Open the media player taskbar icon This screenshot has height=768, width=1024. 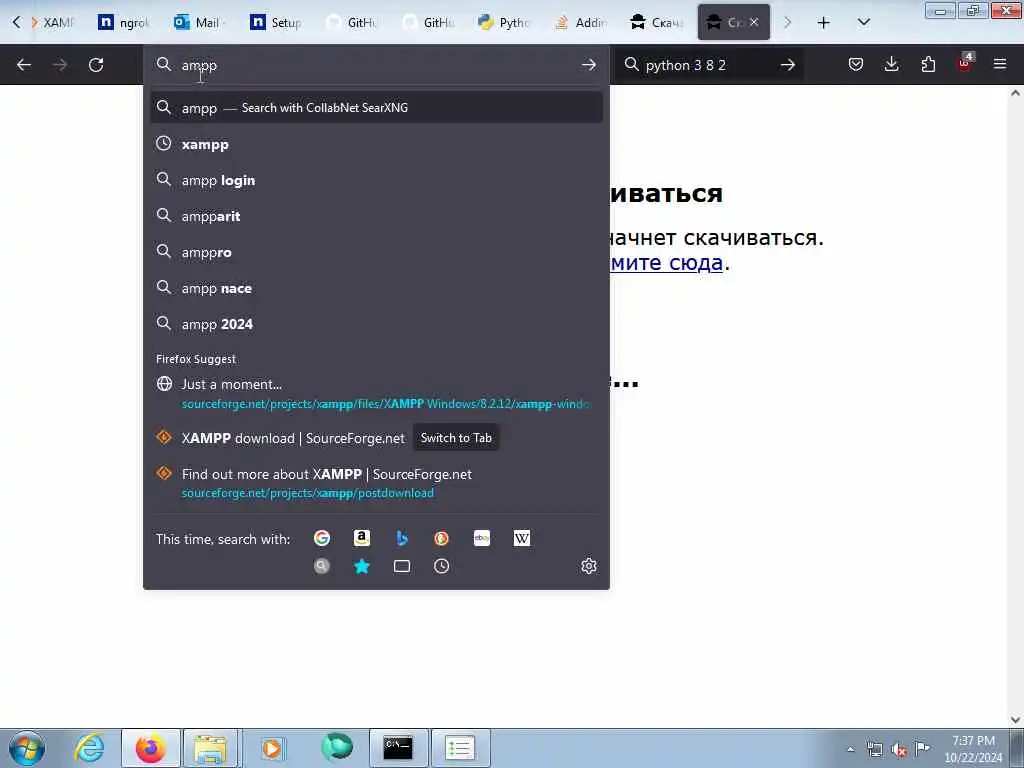(272, 748)
